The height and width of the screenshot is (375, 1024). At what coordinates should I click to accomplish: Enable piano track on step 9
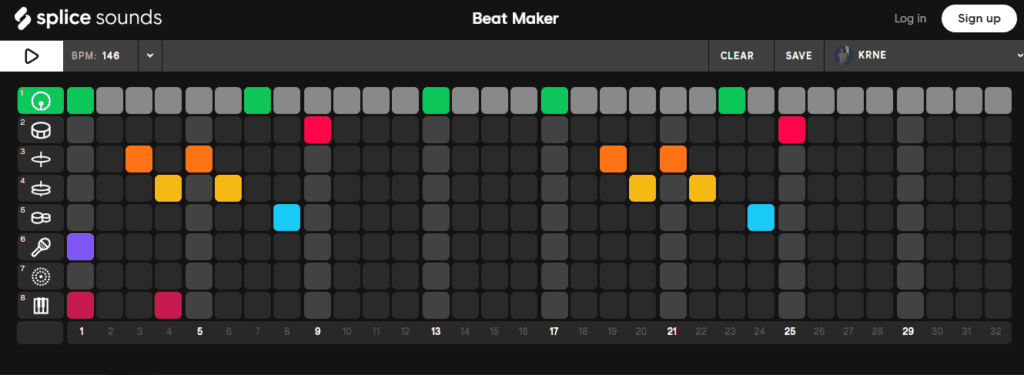[x=317, y=306]
